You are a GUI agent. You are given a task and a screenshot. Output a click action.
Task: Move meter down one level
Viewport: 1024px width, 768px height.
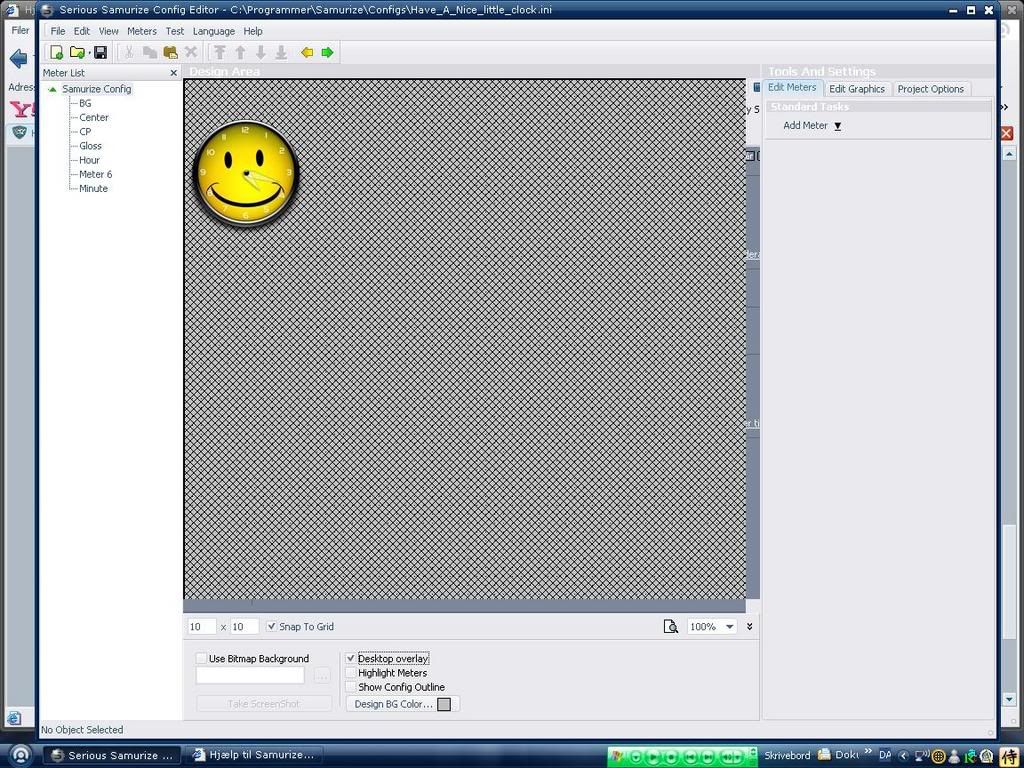[261, 52]
